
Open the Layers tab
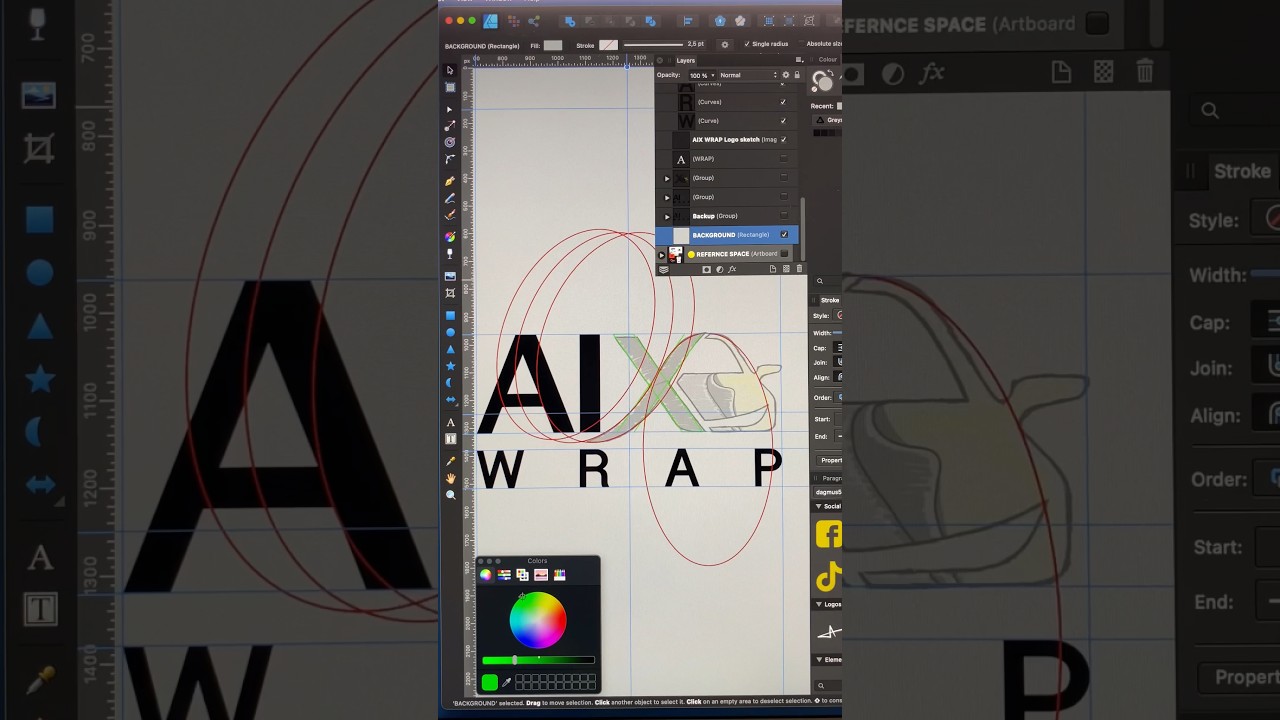686,60
